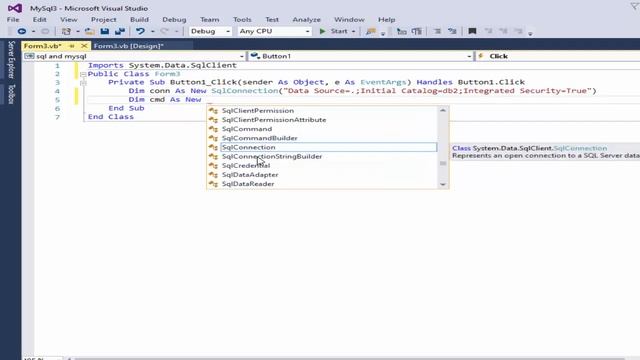This screenshot has width=640, height=360.
Task: Pin the Form3.vb tab
Action: tap(72, 46)
